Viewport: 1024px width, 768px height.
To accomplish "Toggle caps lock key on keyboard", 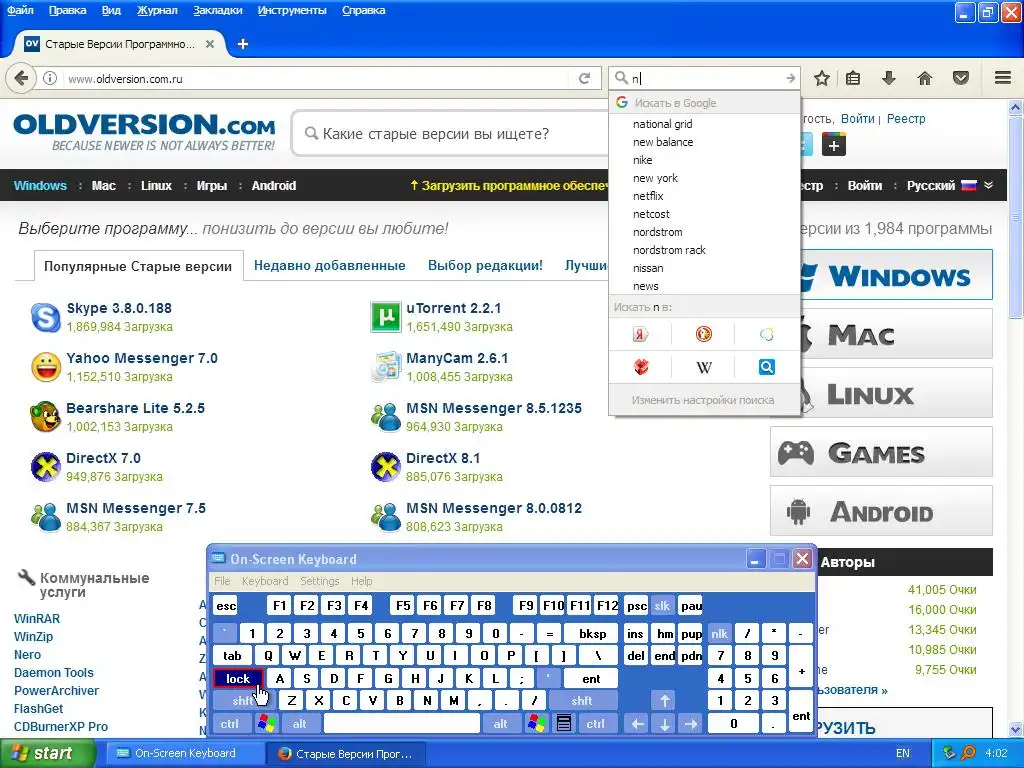I will coord(238,679).
